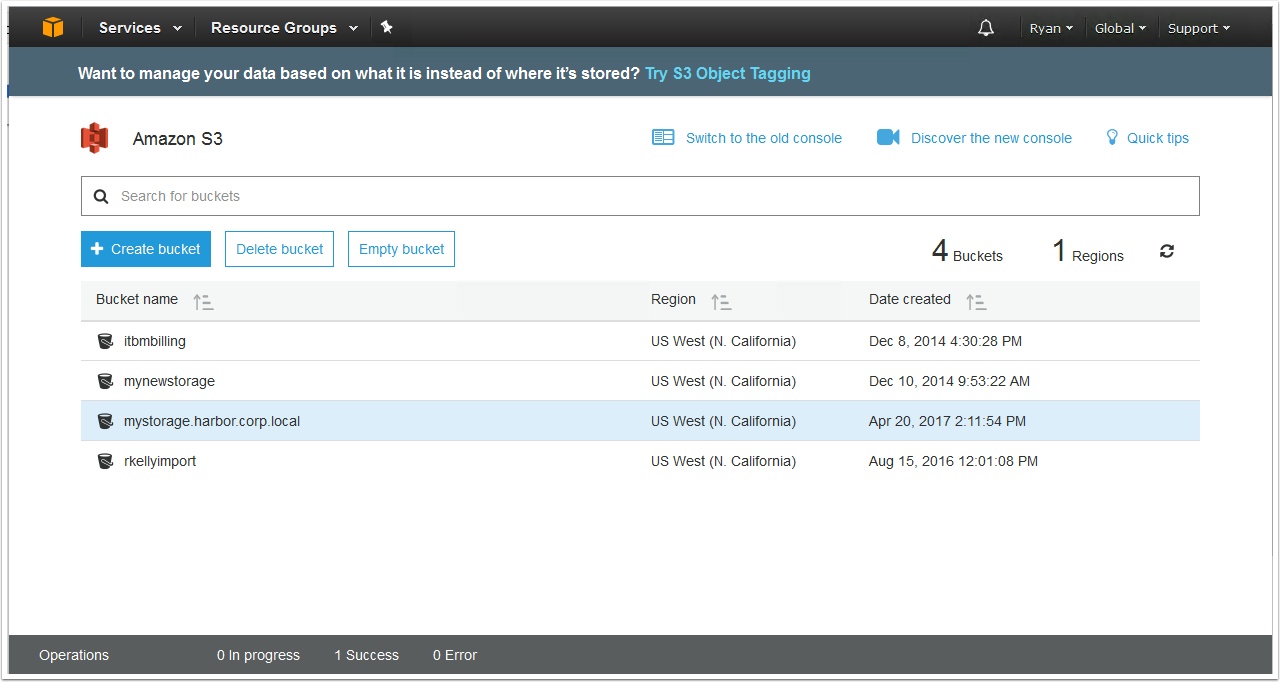Open Discover the new console link
This screenshot has height=682, width=1280.
tap(991, 138)
